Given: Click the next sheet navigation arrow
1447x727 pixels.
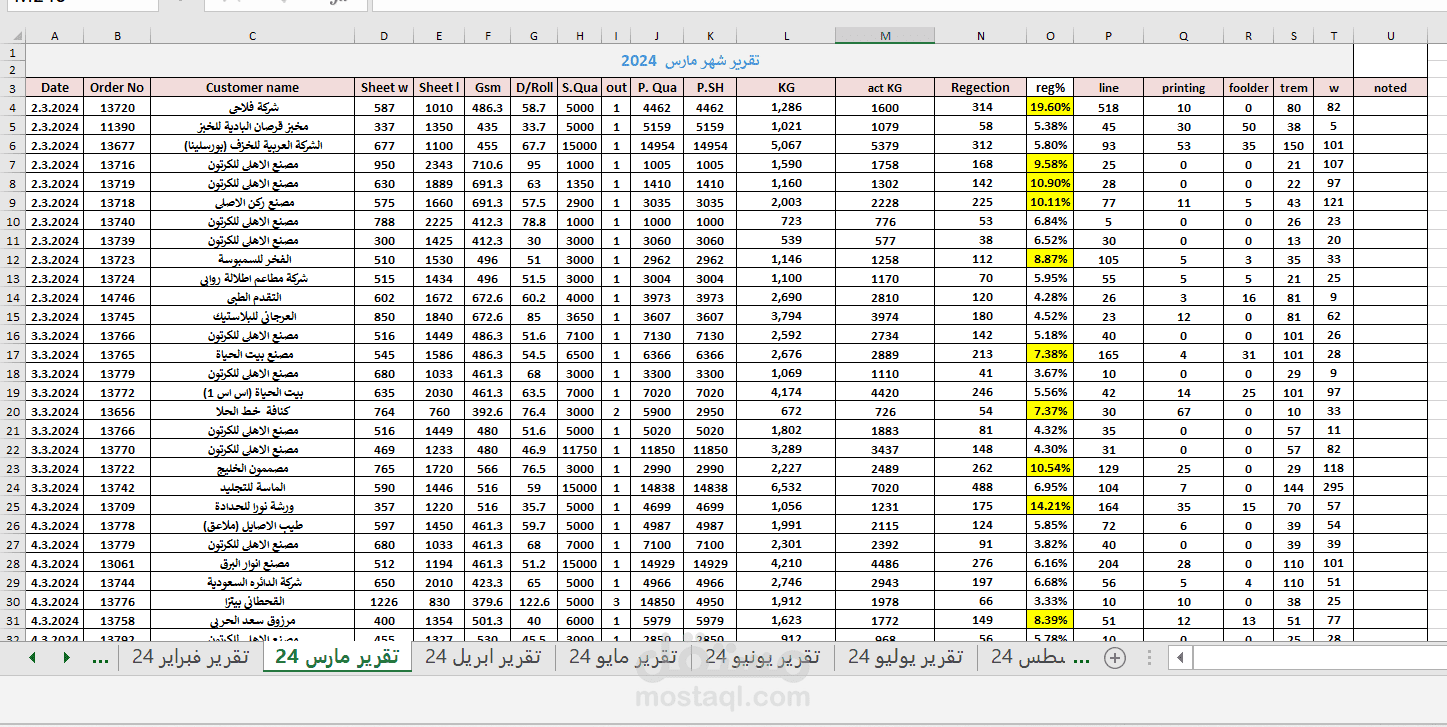Looking at the screenshot, I should coord(67,657).
